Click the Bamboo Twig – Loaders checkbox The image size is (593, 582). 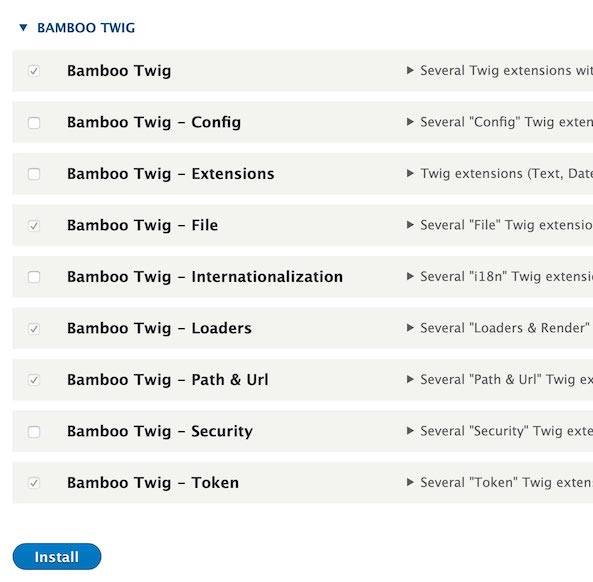(34, 329)
